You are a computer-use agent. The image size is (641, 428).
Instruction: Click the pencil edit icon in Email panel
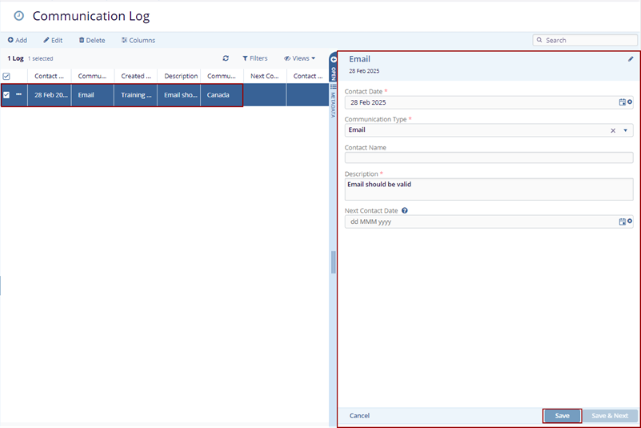630,60
